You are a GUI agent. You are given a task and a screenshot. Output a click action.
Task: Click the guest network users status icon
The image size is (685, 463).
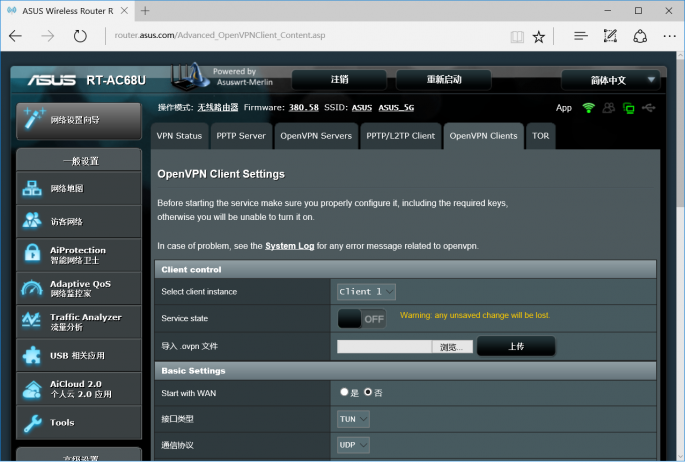(609, 107)
